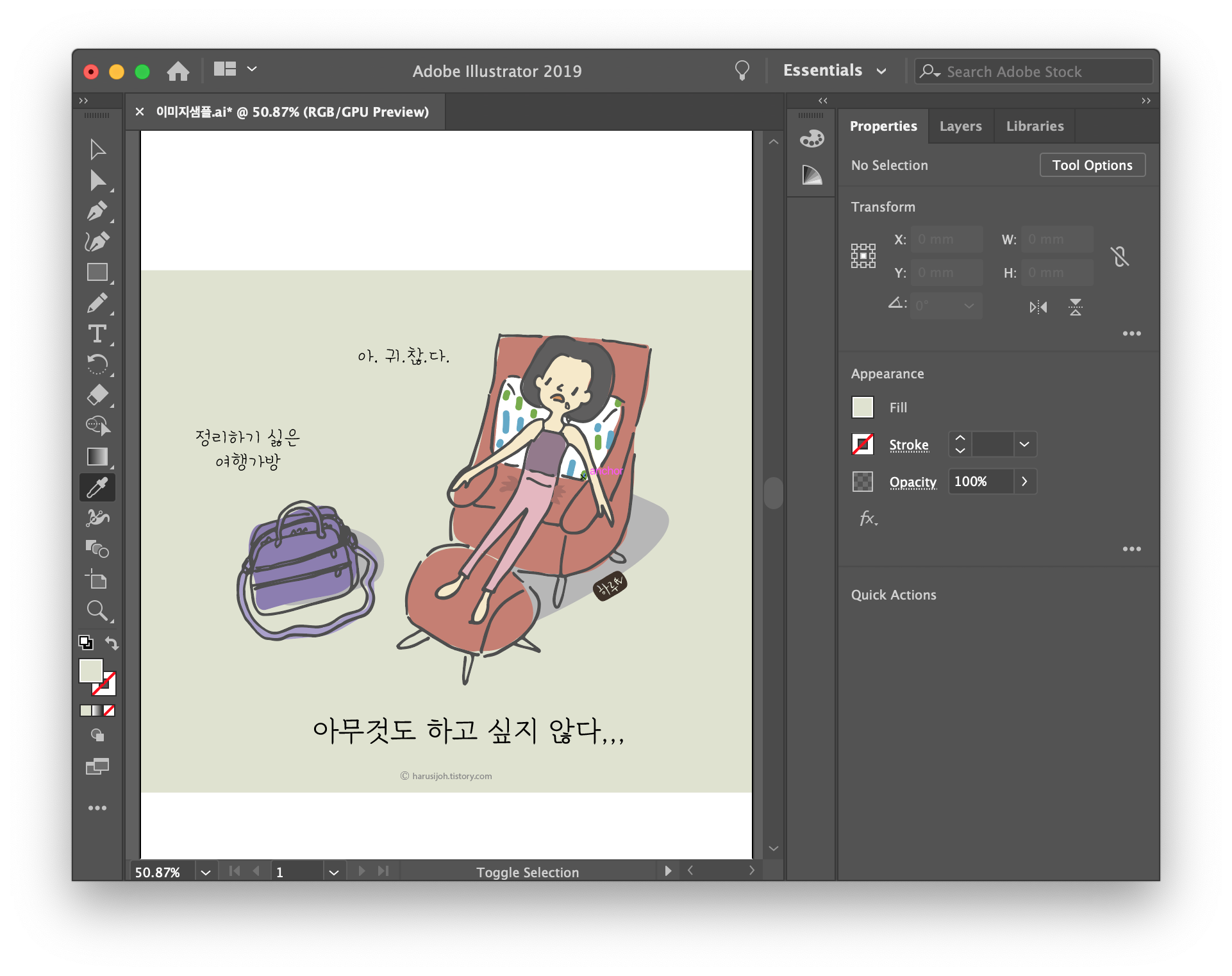Open the Color Guide panel icon
The image size is (1232, 976).
point(812,175)
